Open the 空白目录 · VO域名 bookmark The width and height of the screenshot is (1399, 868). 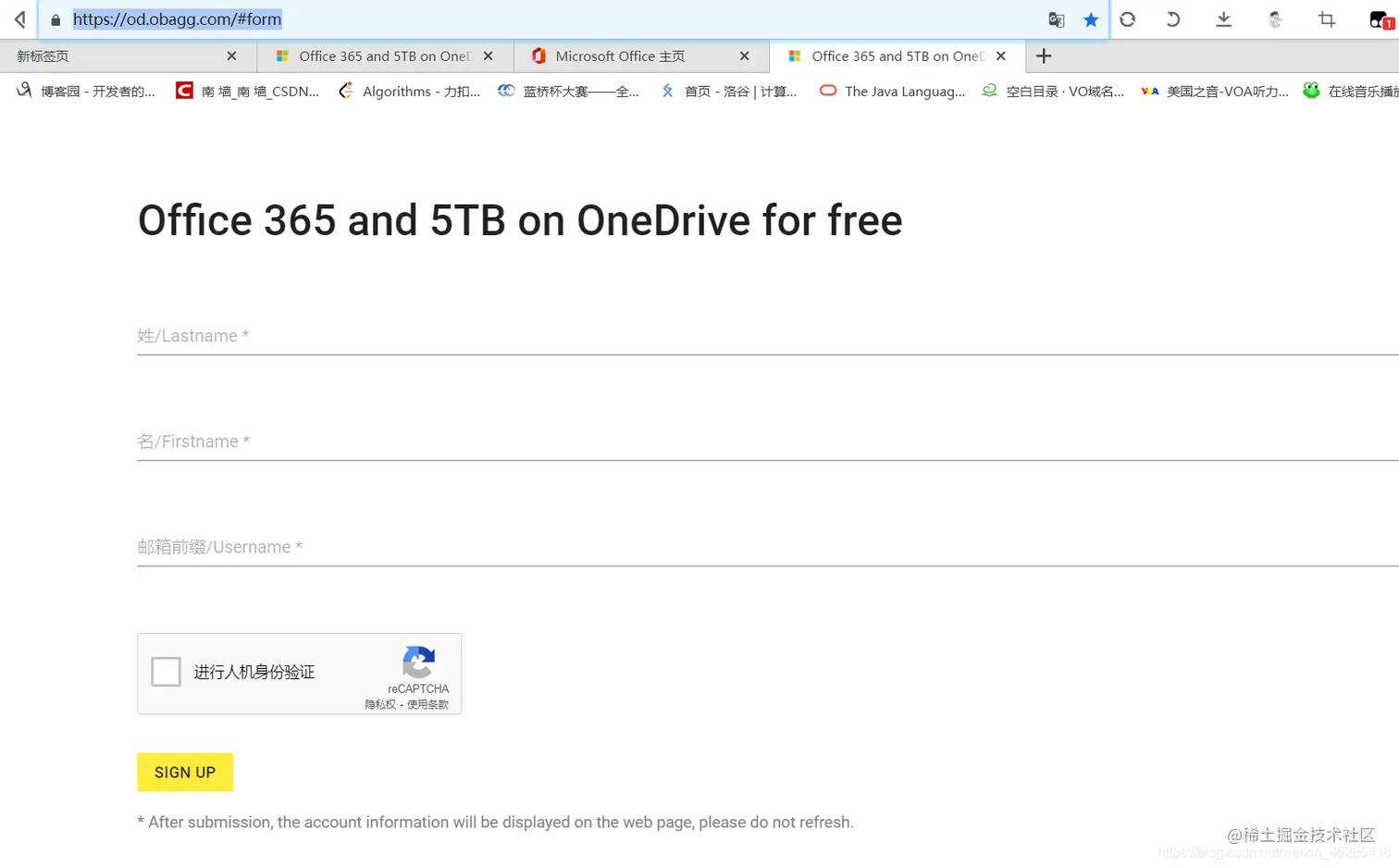click(x=1053, y=91)
